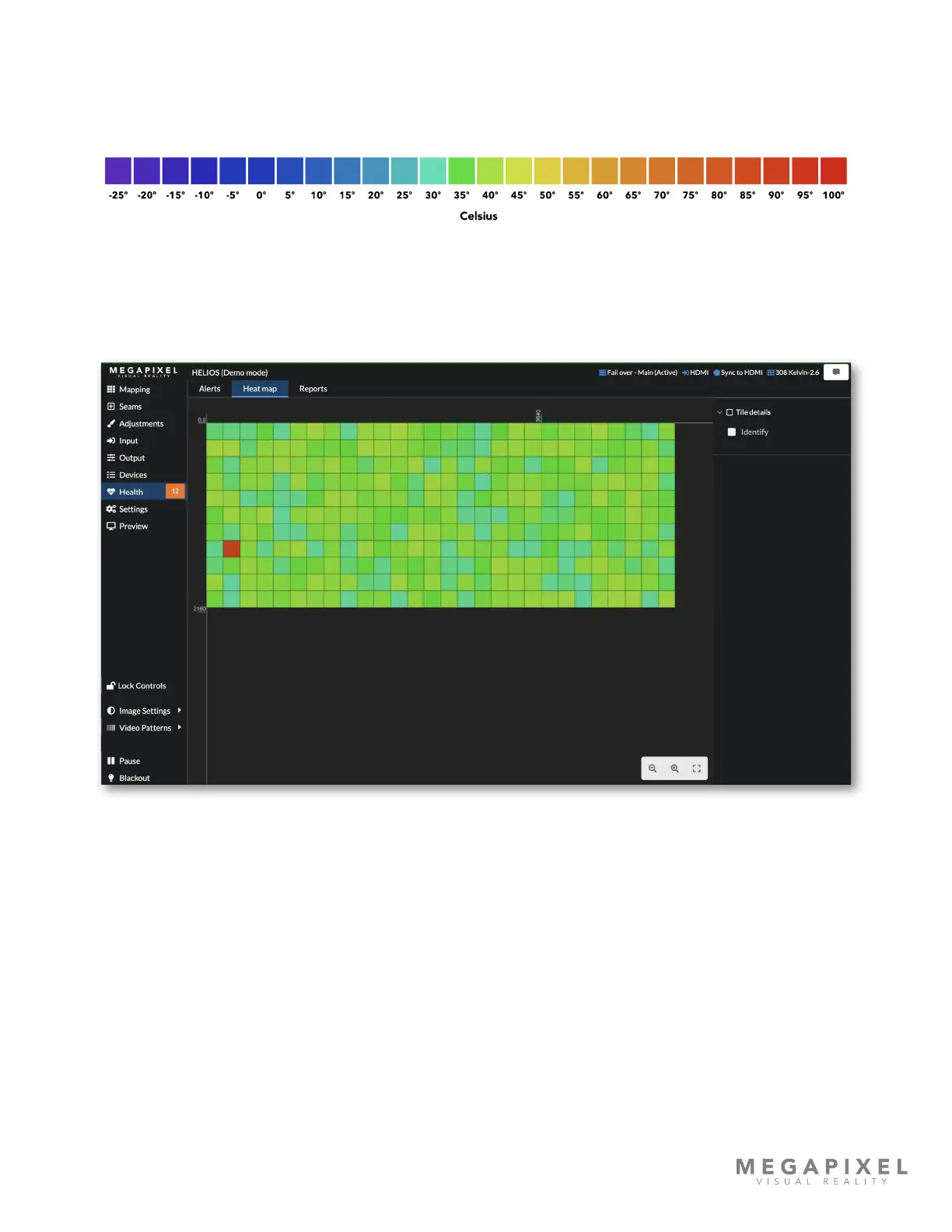Click the 3840 ruler label
This screenshot has height=1232, width=952.
538,416
